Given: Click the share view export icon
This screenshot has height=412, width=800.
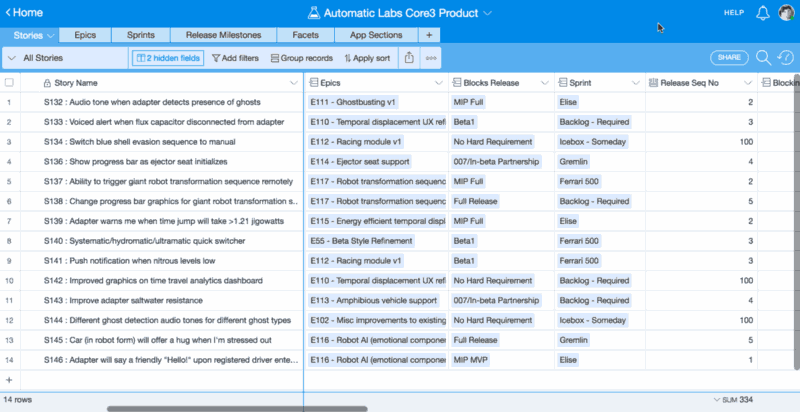Looking at the screenshot, I should coord(409,58).
